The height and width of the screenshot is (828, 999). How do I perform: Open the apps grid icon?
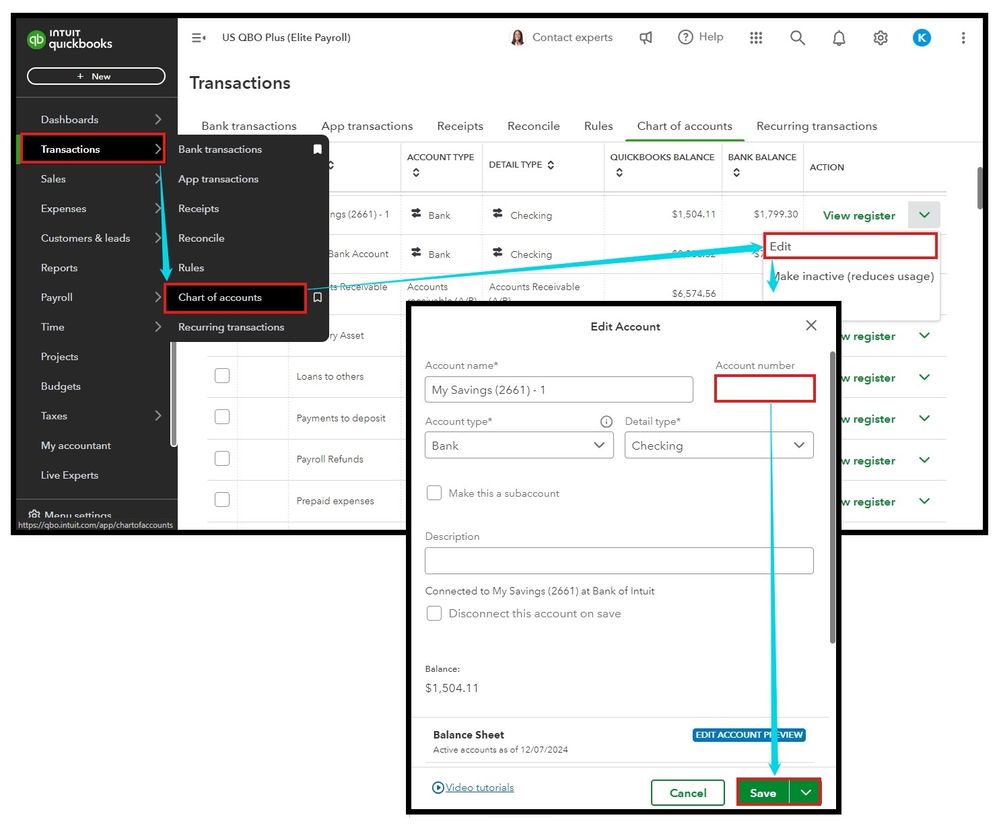tap(756, 38)
